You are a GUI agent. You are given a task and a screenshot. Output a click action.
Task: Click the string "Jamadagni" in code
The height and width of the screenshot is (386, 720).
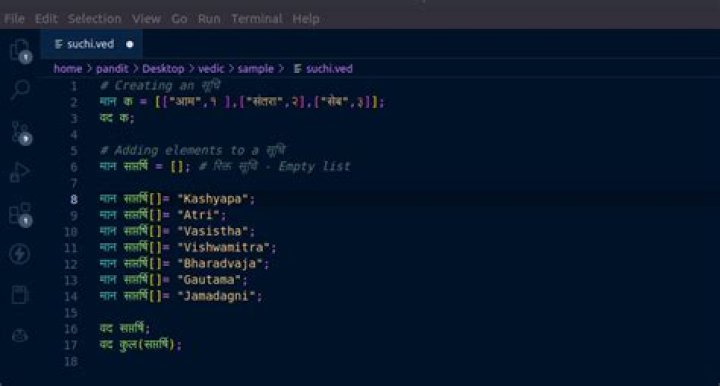[x=216, y=296]
